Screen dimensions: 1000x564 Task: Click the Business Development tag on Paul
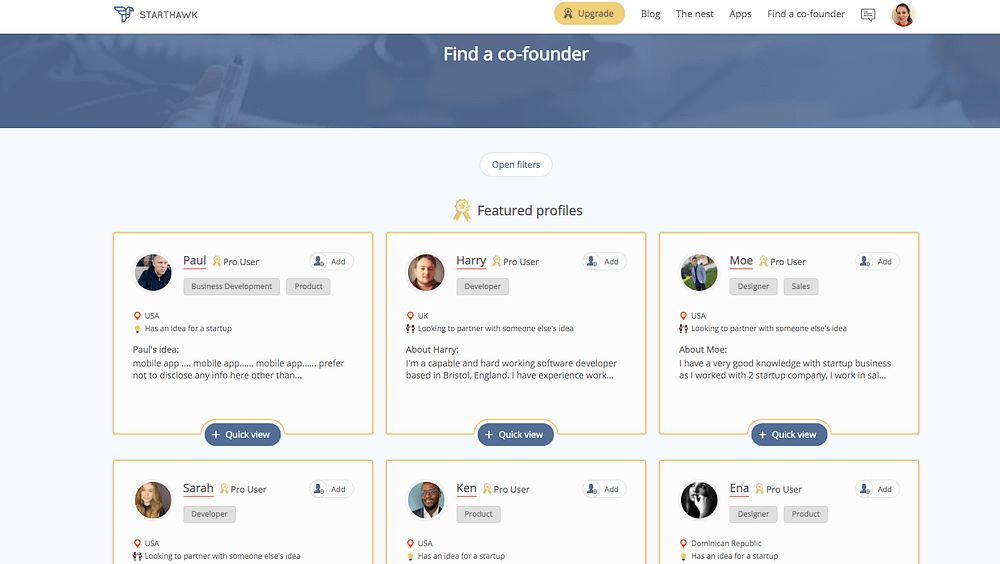click(232, 286)
